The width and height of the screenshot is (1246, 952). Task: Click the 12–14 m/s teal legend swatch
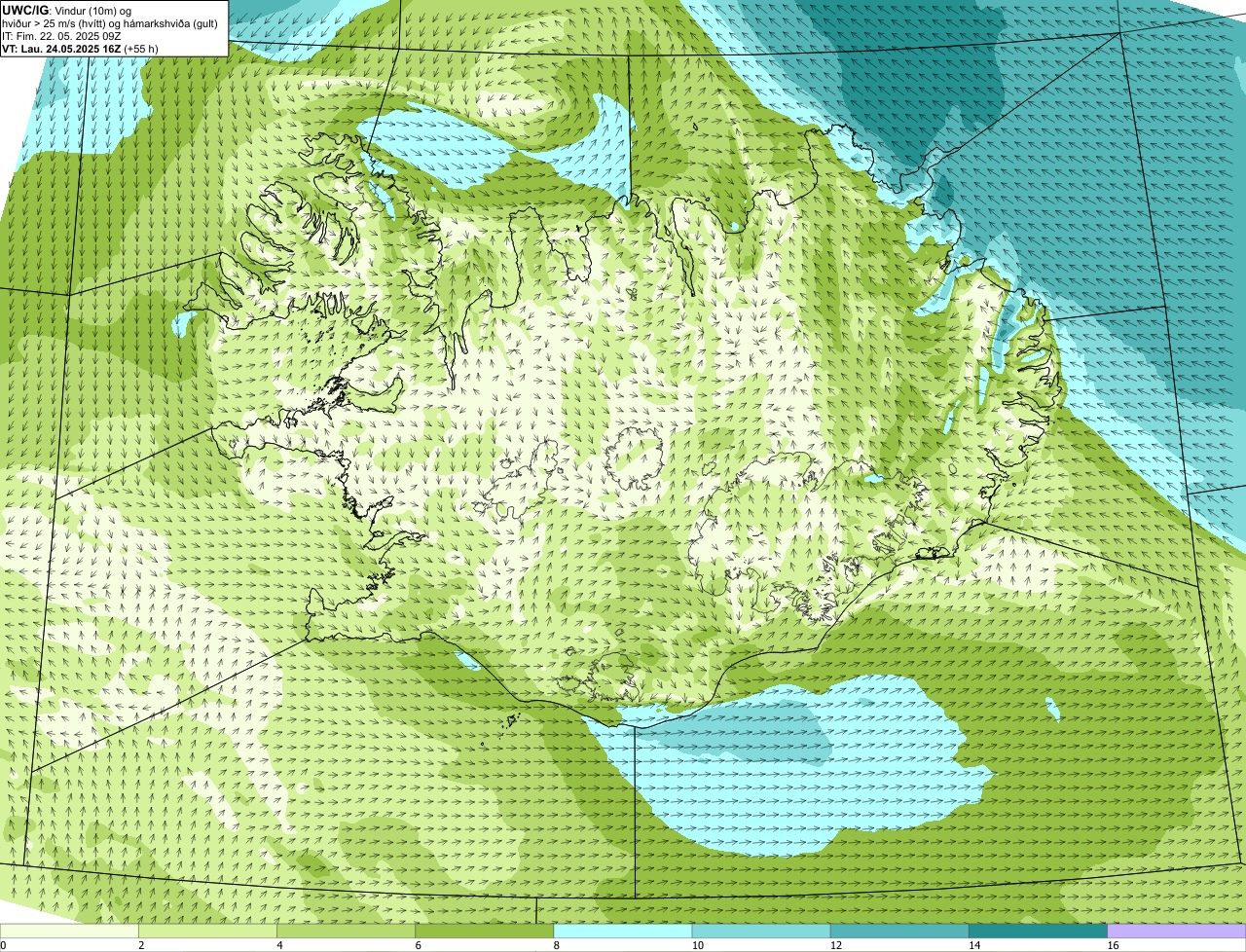[x=899, y=932]
